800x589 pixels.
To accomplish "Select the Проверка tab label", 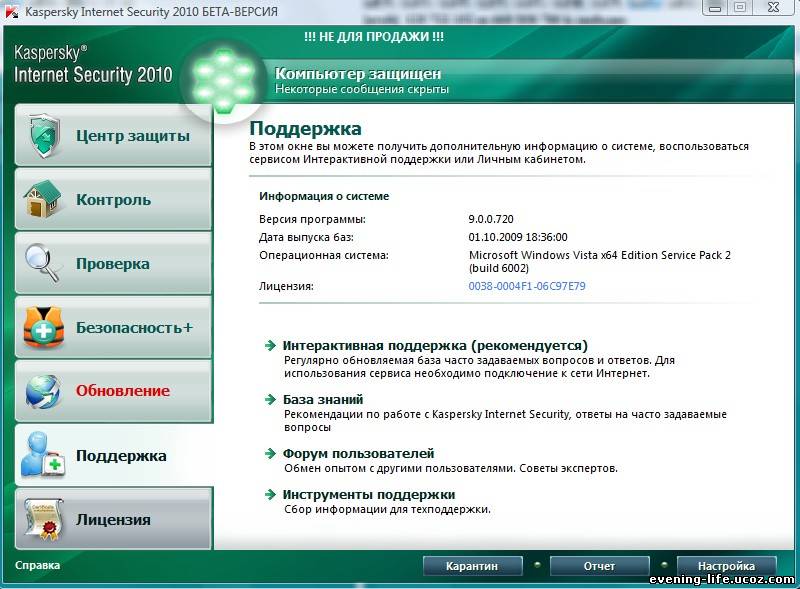I will click(113, 264).
